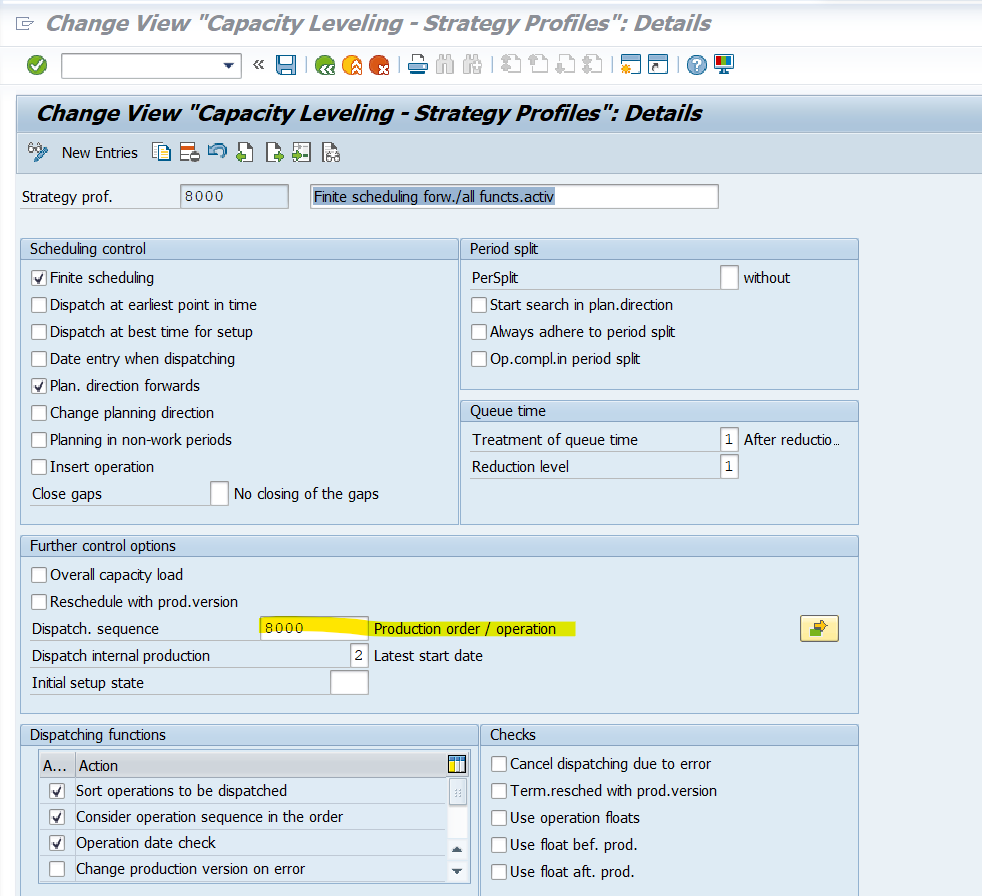982x896 pixels.
Task: Check Date entry when dispatching
Action: tap(39, 359)
